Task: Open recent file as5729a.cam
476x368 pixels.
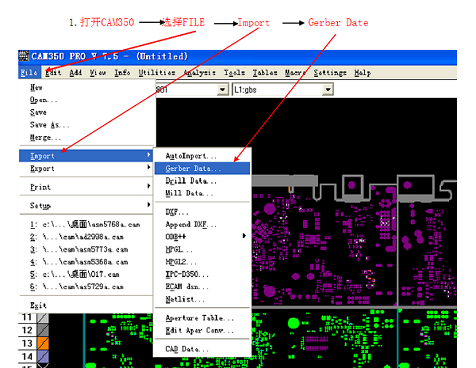Action: click(86, 287)
